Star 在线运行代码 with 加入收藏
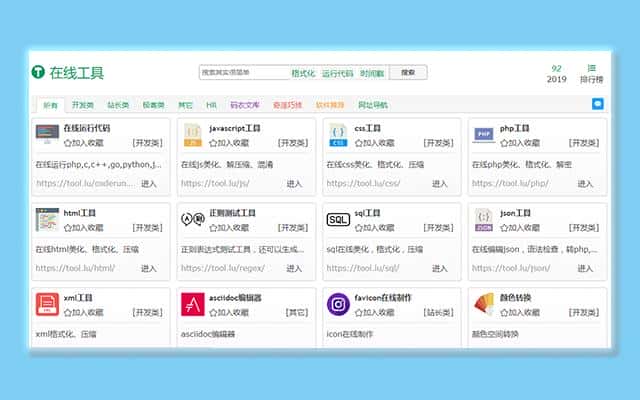Image resolution: width=640 pixels, height=400 pixels. pyautogui.click(x=84, y=143)
